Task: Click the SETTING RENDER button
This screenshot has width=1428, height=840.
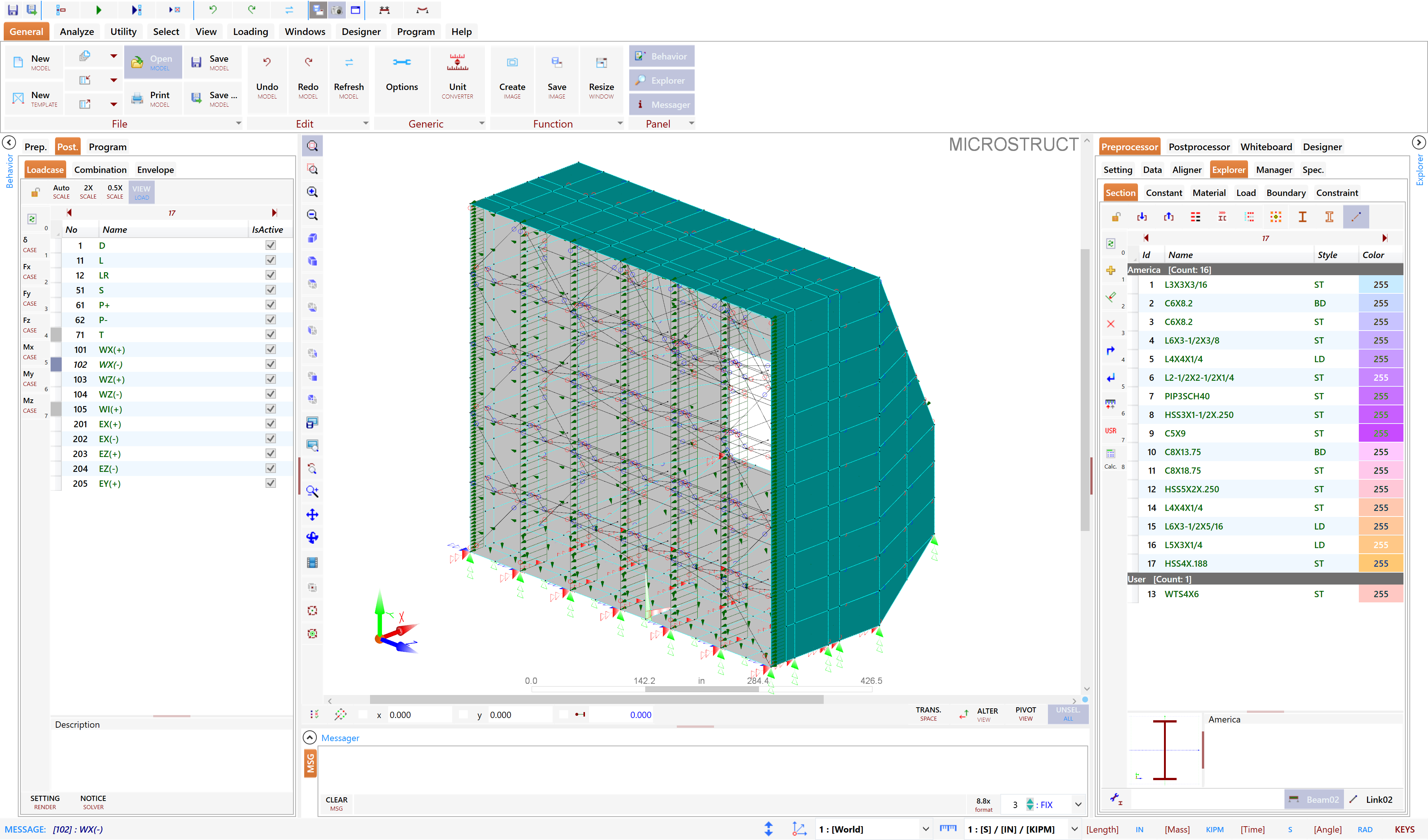Action: (45, 802)
